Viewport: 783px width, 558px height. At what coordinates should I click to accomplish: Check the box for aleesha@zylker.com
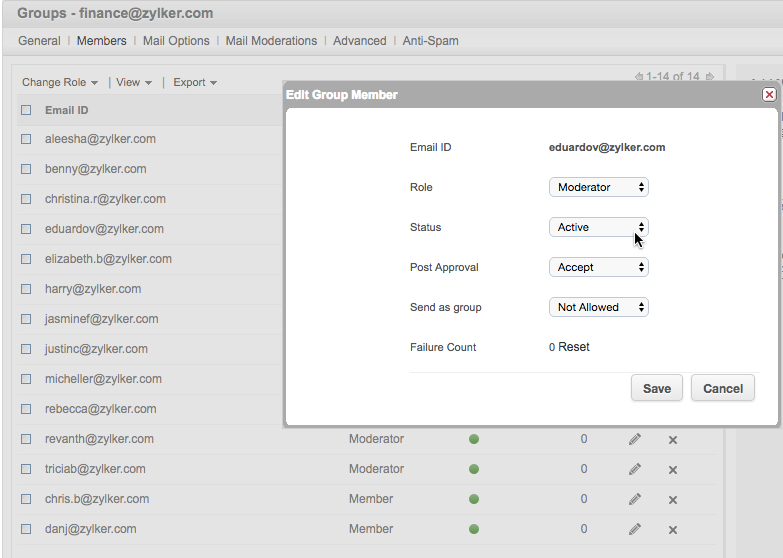coord(27,140)
